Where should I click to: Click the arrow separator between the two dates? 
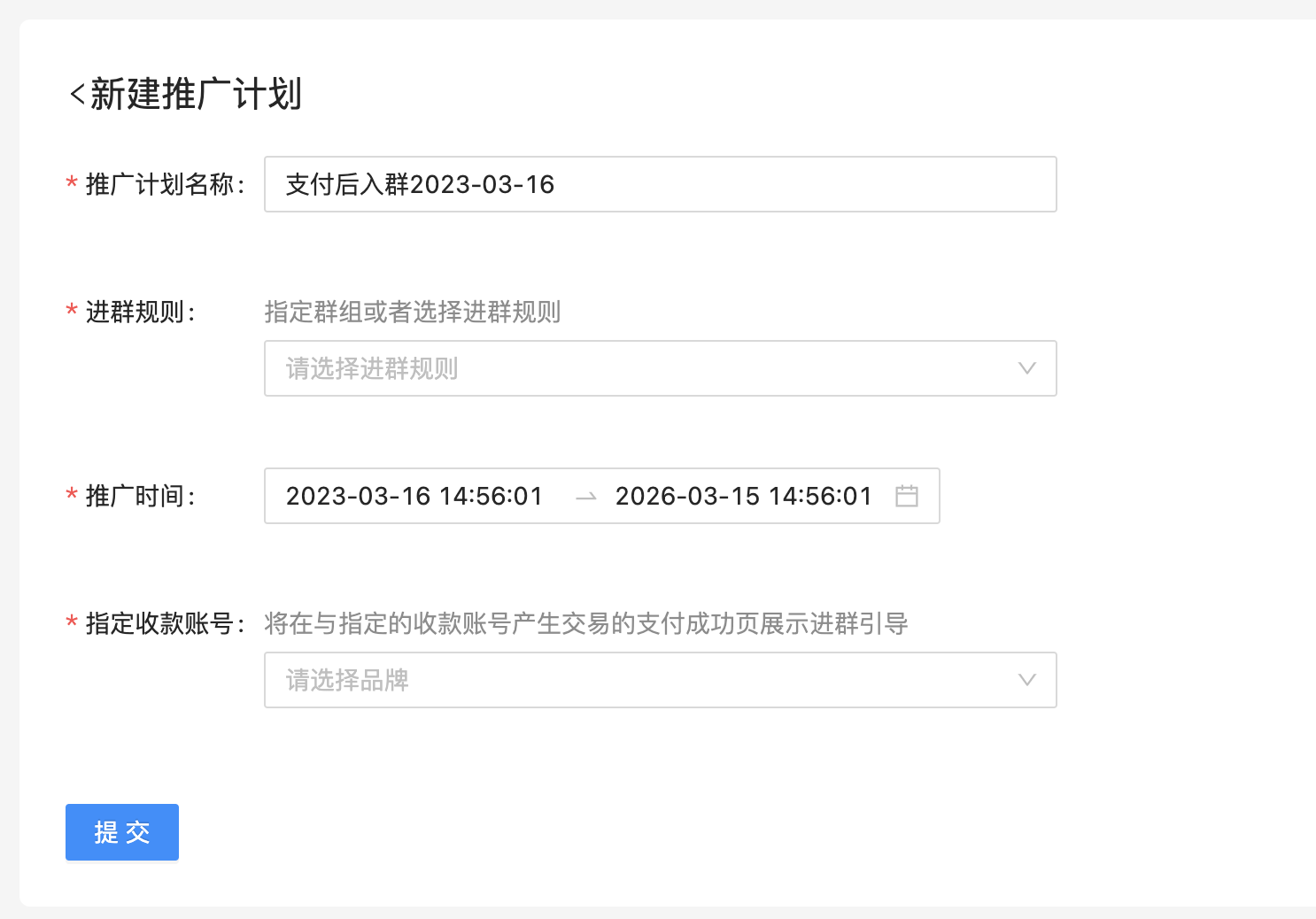[585, 497]
